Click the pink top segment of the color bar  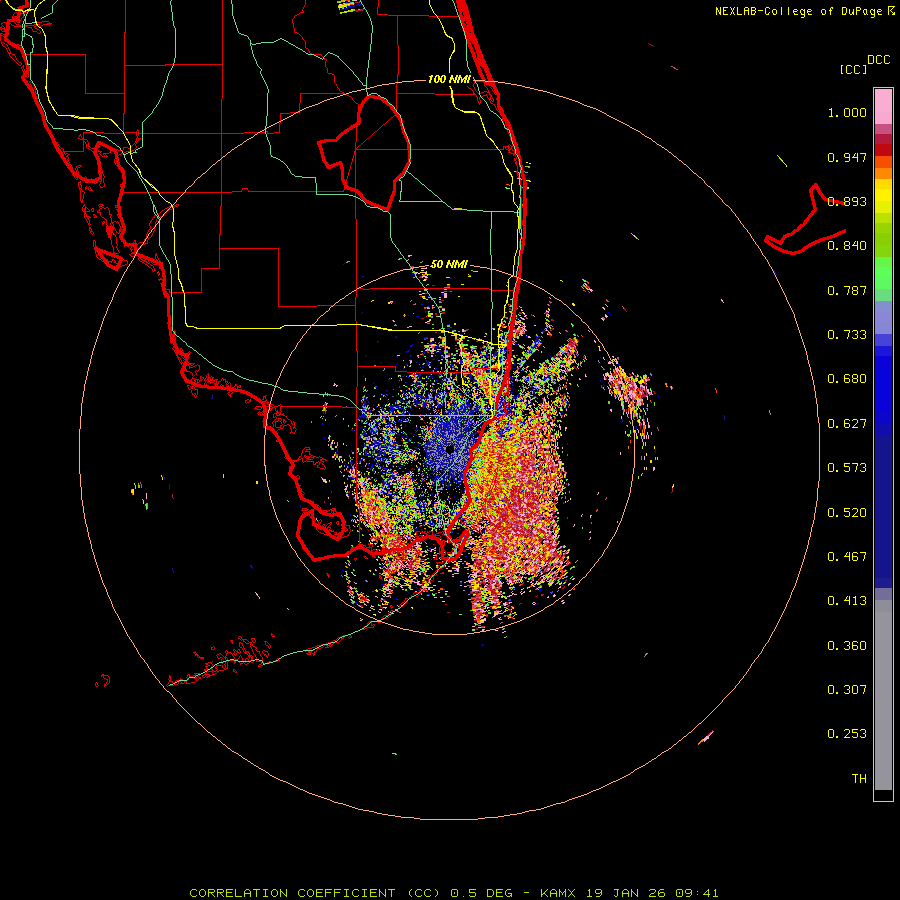(x=883, y=107)
